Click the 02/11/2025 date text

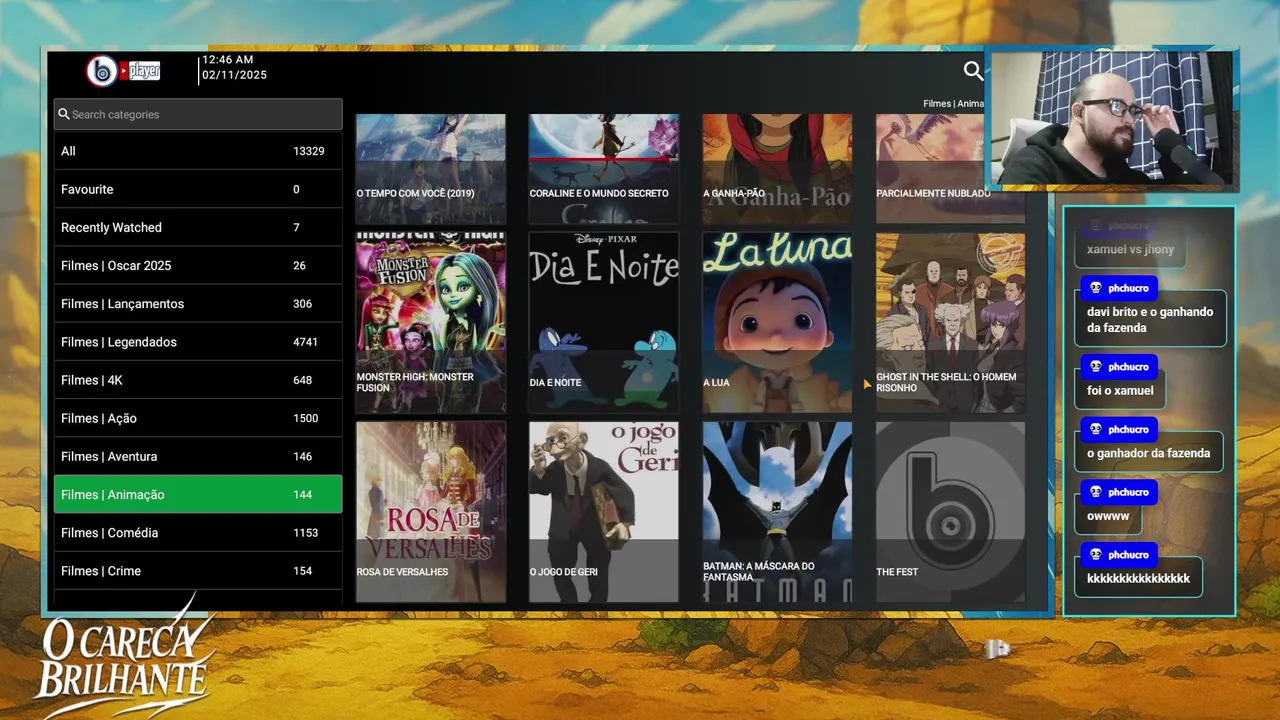tap(234, 75)
